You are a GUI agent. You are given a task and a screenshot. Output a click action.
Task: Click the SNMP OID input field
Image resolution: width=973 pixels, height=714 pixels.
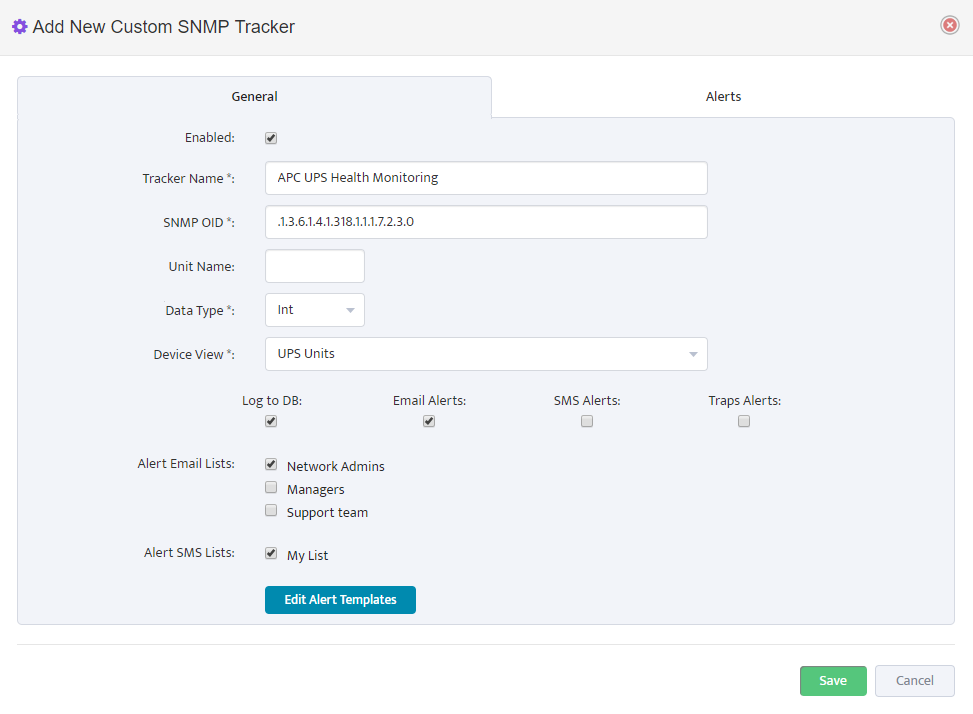(x=486, y=222)
